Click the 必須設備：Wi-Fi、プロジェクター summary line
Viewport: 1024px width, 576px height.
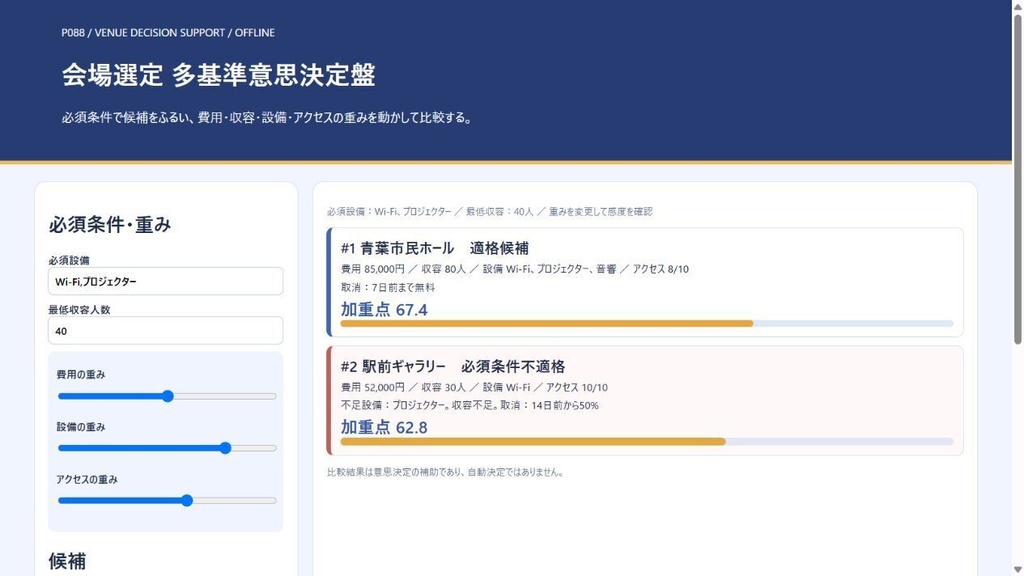[490, 212]
